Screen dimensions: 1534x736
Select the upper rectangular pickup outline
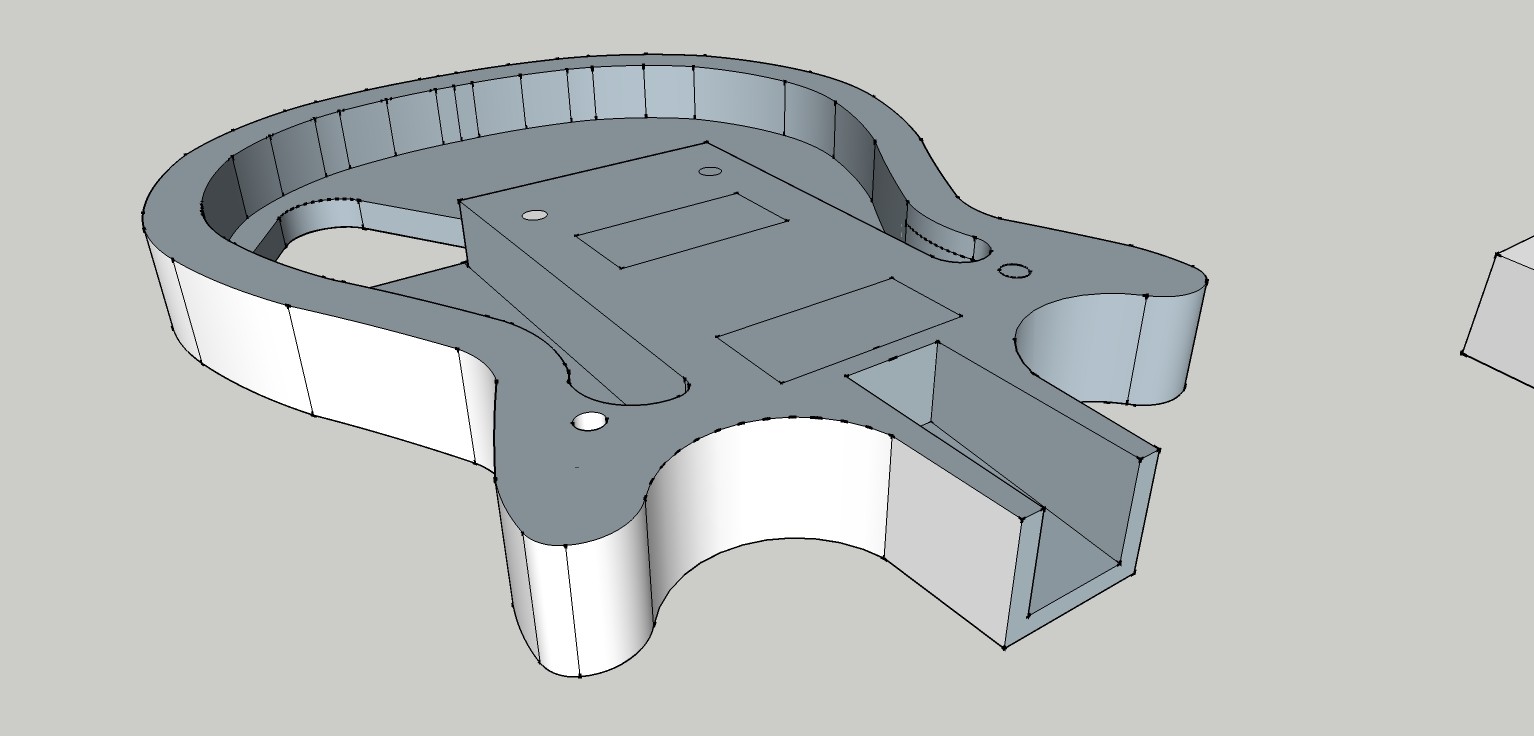pyautogui.click(x=682, y=231)
